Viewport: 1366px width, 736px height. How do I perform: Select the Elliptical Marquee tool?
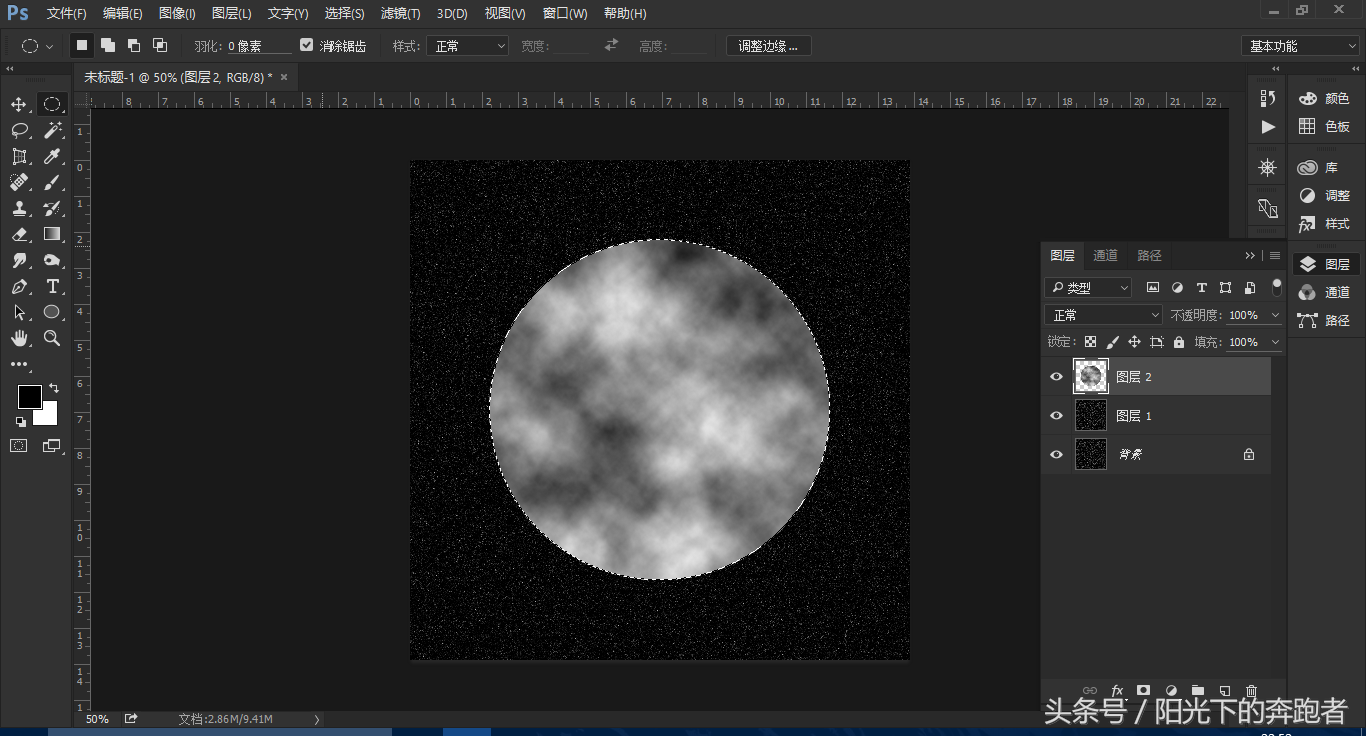(51, 105)
